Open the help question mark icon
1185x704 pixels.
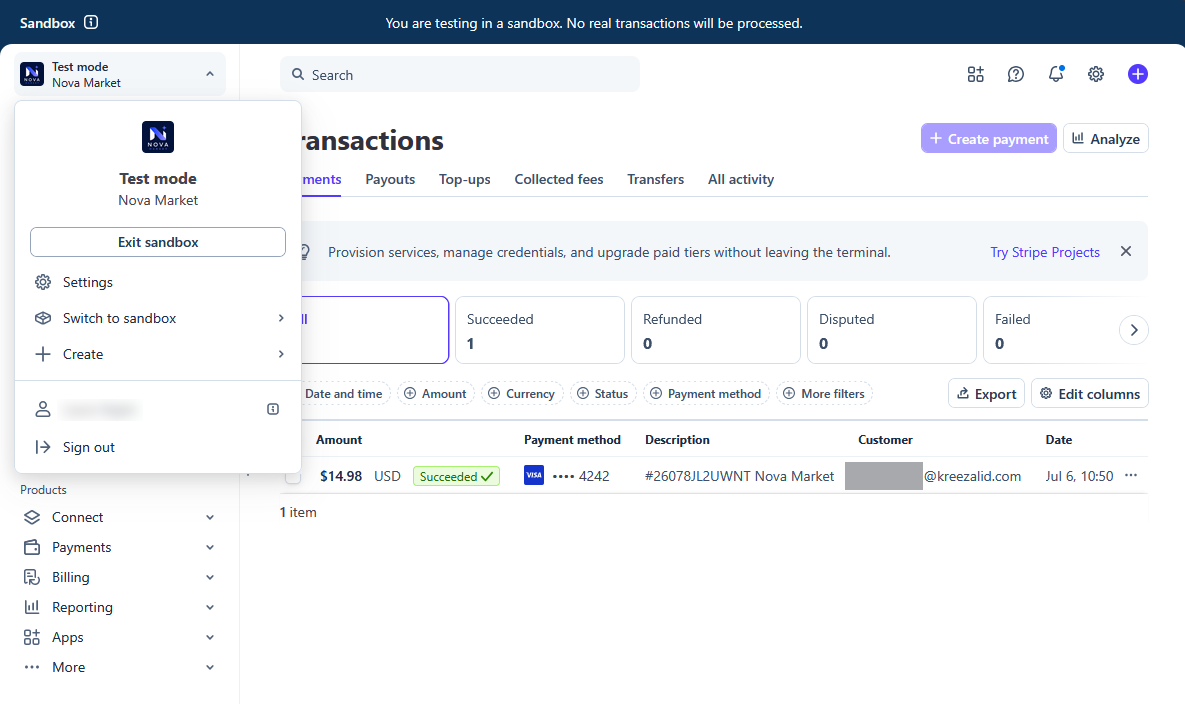click(x=1016, y=74)
